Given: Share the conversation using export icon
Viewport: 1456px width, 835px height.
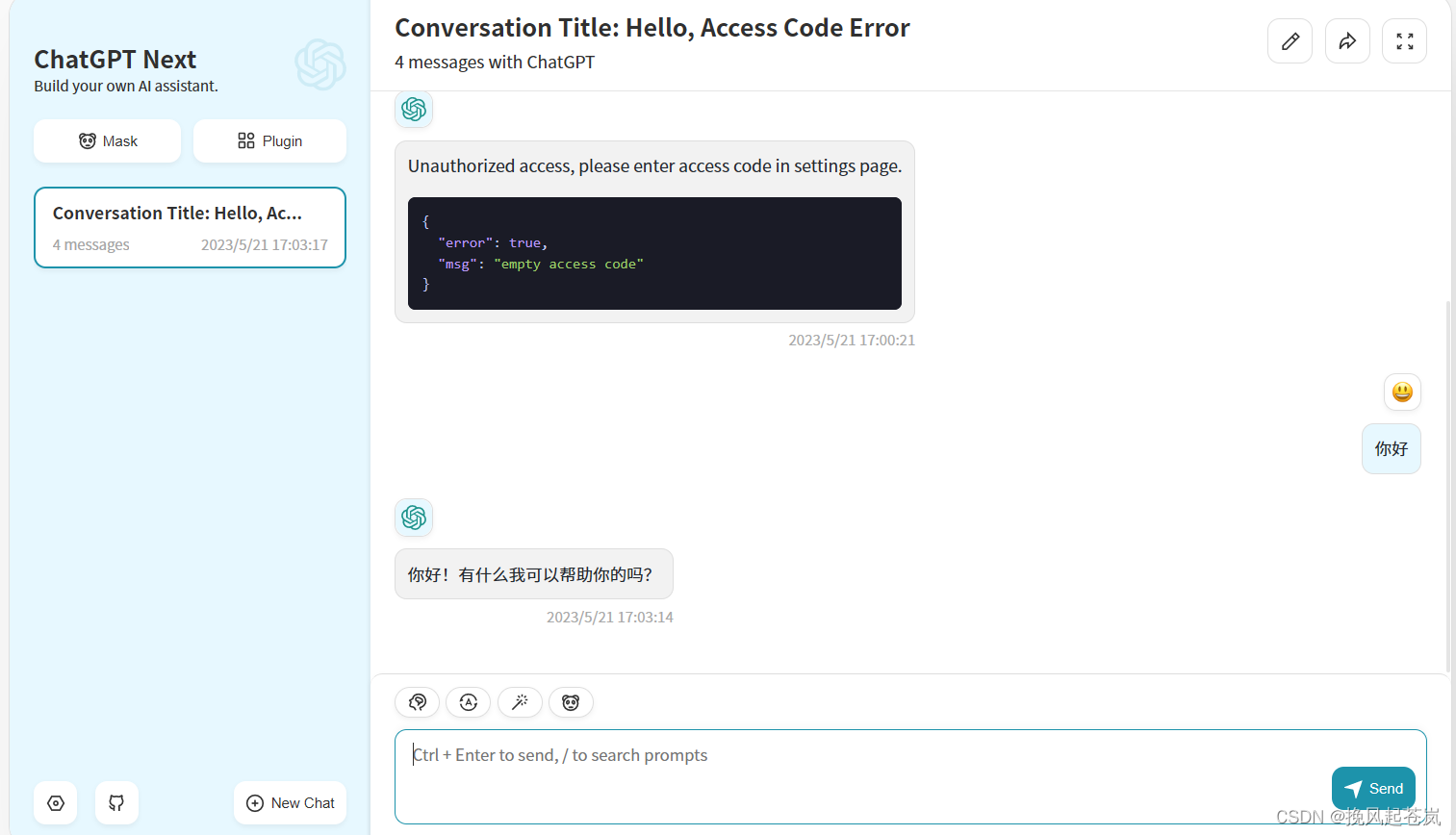Looking at the screenshot, I should pyautogui.click(x=1347, y=41).
